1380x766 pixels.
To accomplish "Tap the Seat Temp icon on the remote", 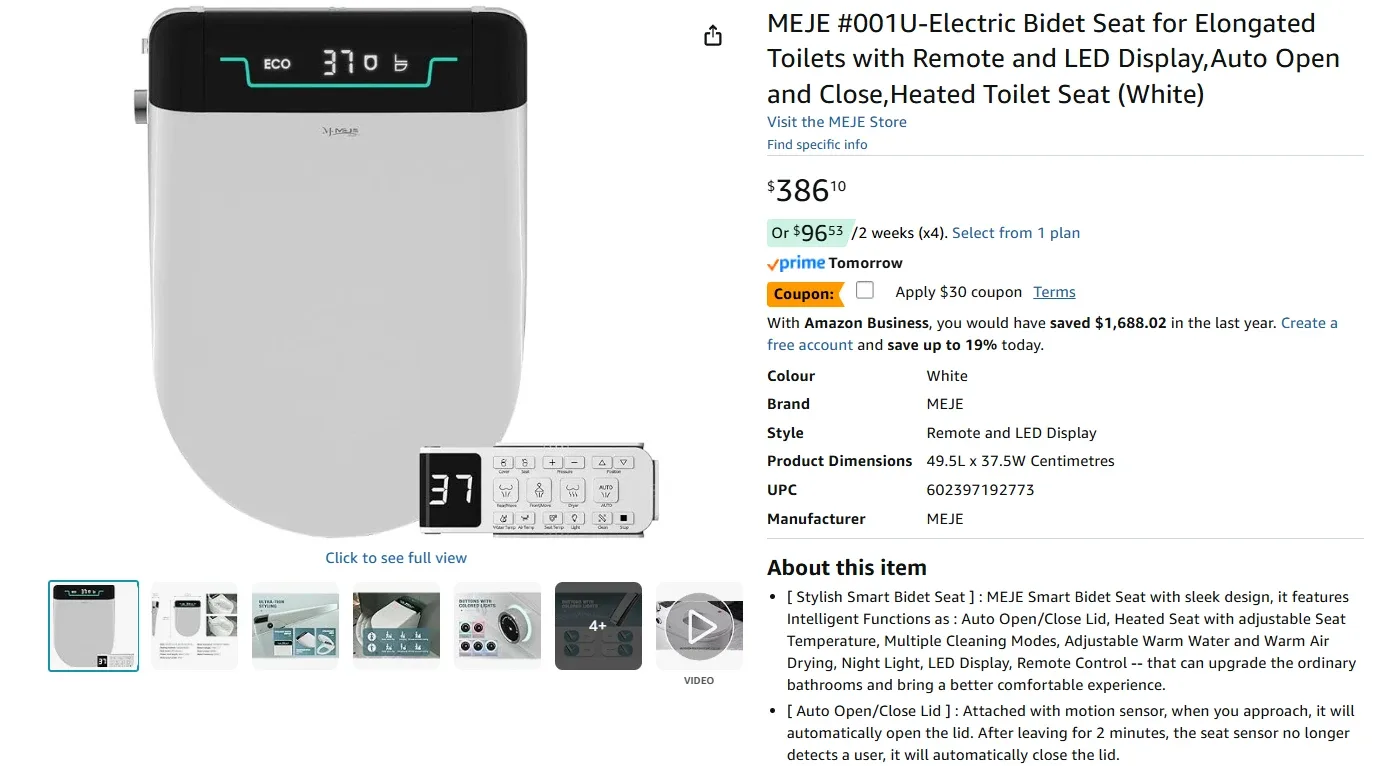I will (552, 519).
